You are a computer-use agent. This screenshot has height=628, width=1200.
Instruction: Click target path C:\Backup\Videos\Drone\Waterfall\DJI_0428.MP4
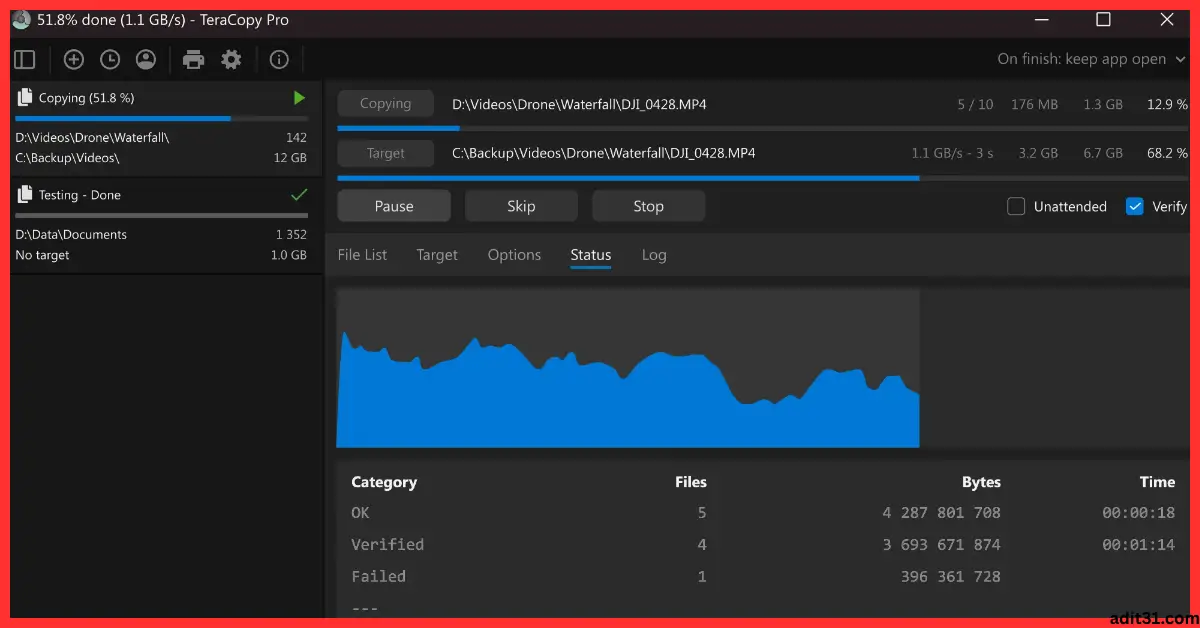pyautogui.click(x=604, y=153)
